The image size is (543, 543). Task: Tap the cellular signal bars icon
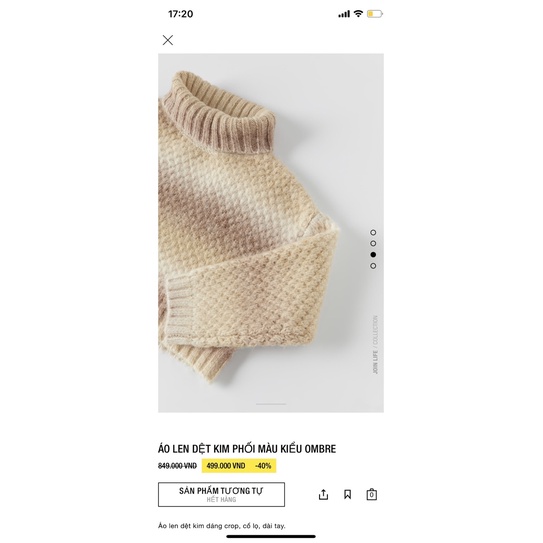coord(344,14)
